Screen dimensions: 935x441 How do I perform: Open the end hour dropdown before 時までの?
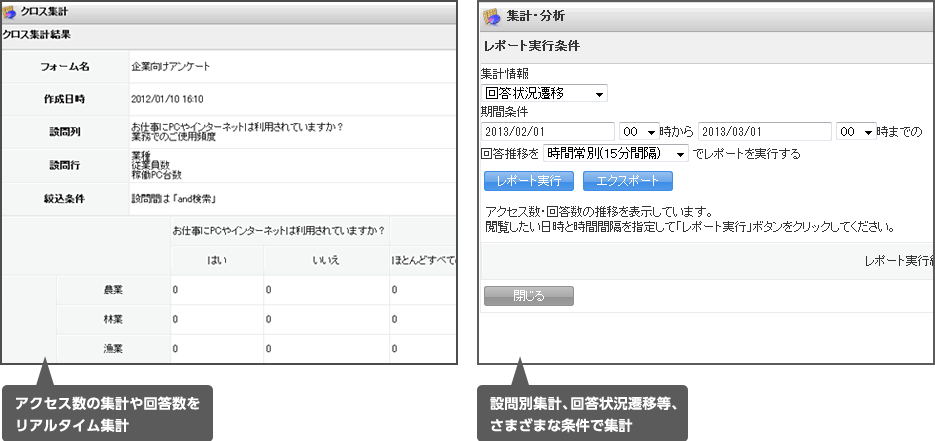856,131
